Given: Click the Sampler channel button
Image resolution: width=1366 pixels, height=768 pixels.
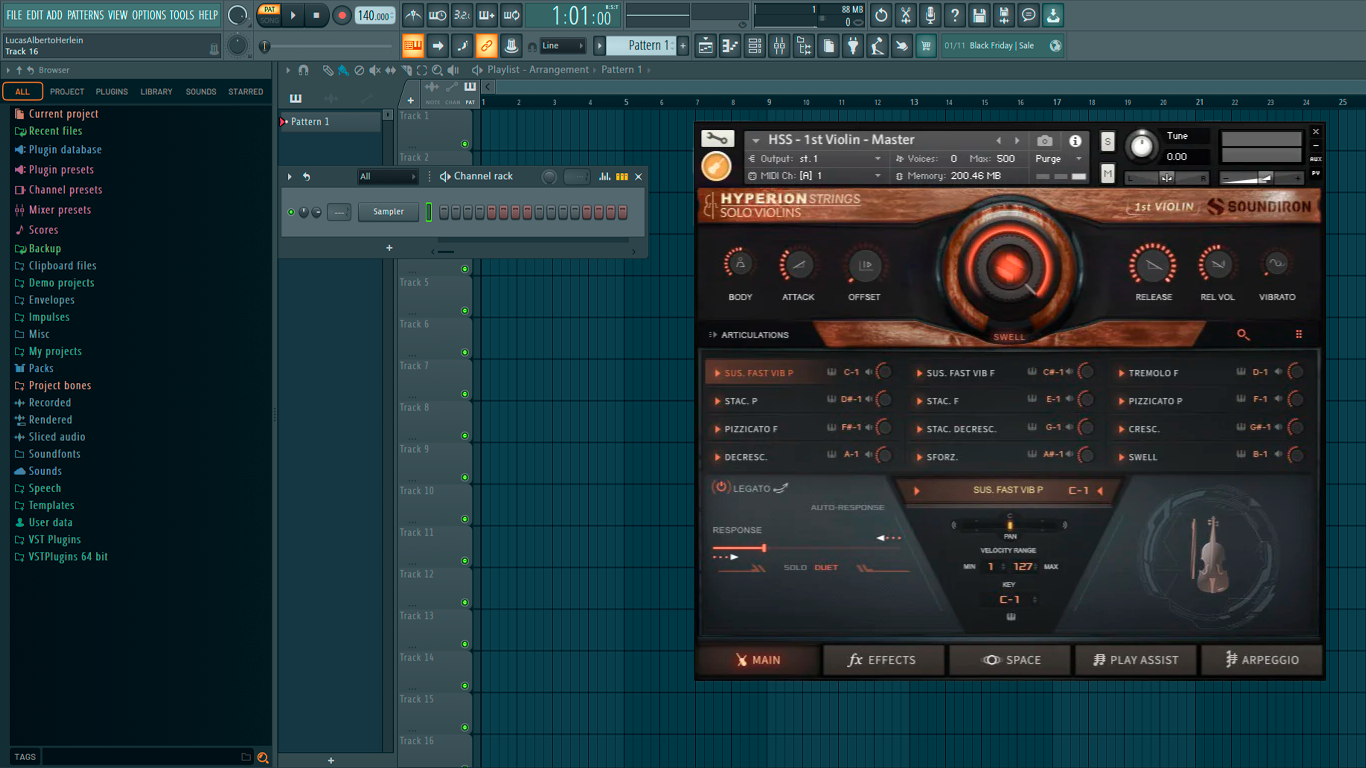Looking at the screenshot, I should (388, 212).
